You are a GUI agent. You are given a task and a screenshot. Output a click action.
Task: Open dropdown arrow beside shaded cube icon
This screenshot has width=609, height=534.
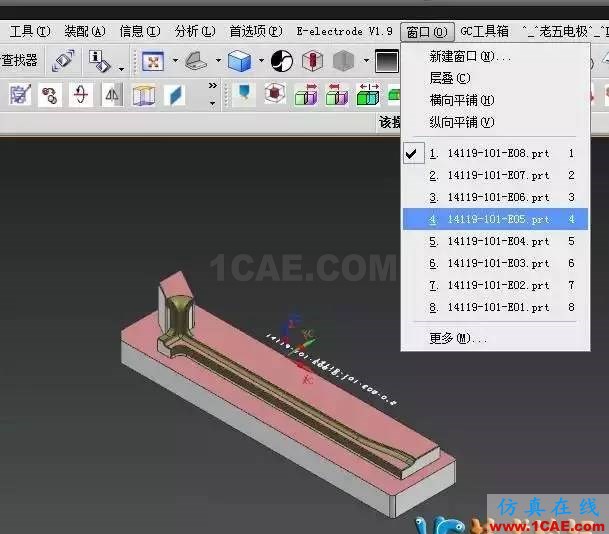click(261, 61)
